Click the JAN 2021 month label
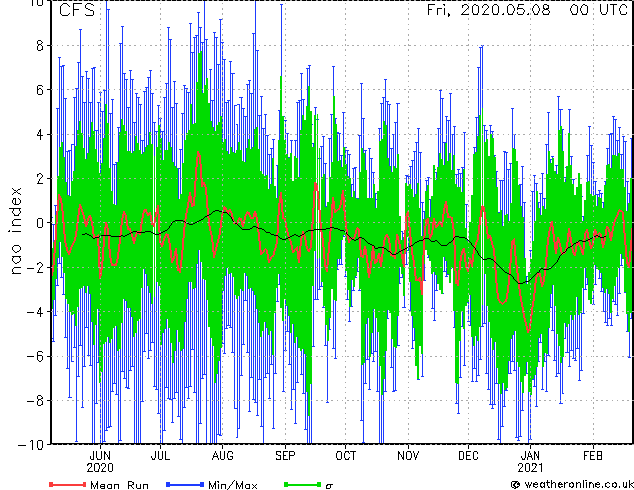This screenshot has width=634, height=490. [x=530, y=462]
